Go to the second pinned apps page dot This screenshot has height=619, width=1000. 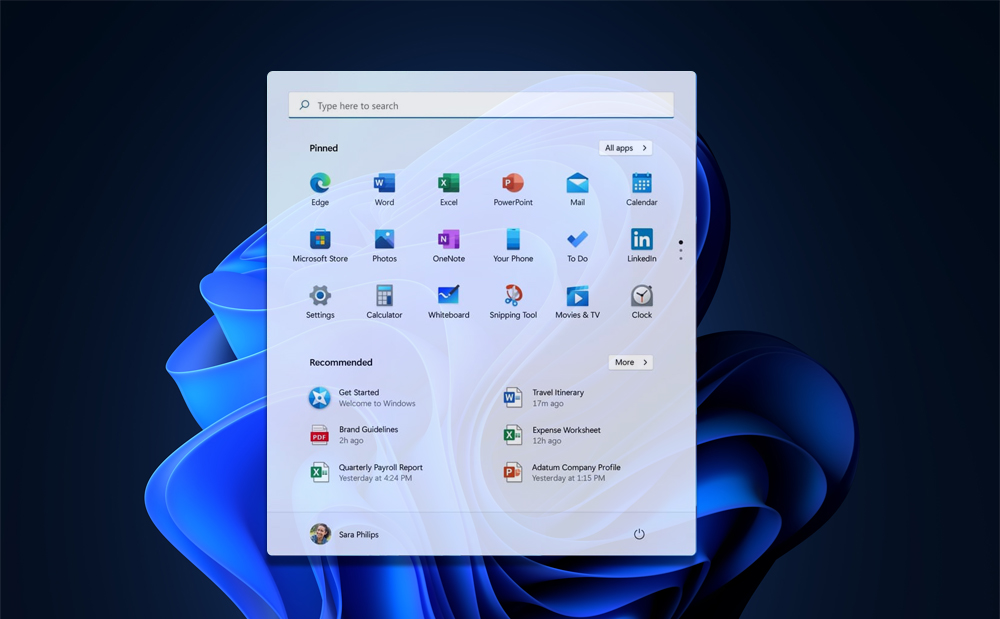680,251
